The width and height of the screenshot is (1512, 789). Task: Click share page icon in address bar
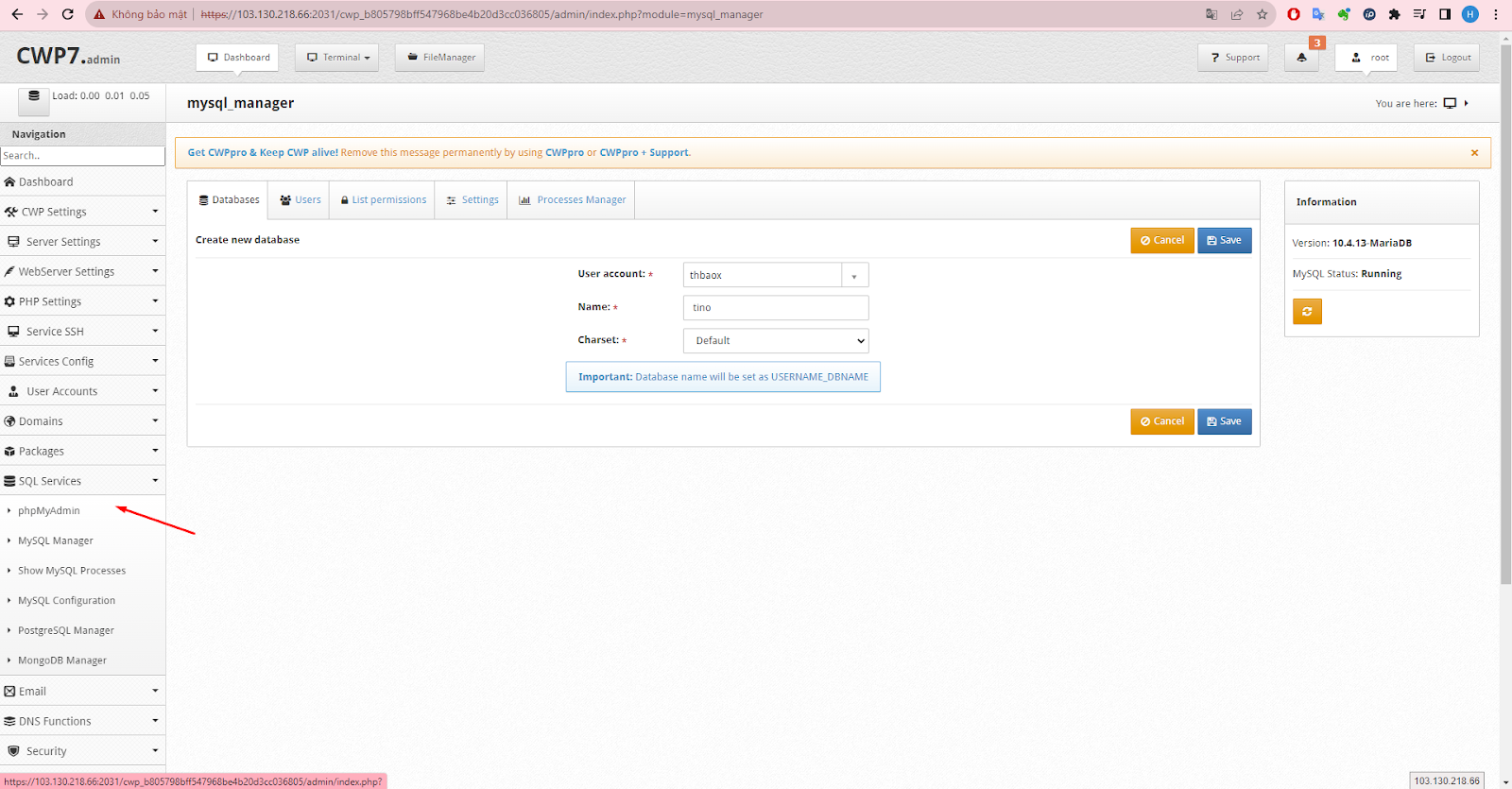tap(1237, 14)
